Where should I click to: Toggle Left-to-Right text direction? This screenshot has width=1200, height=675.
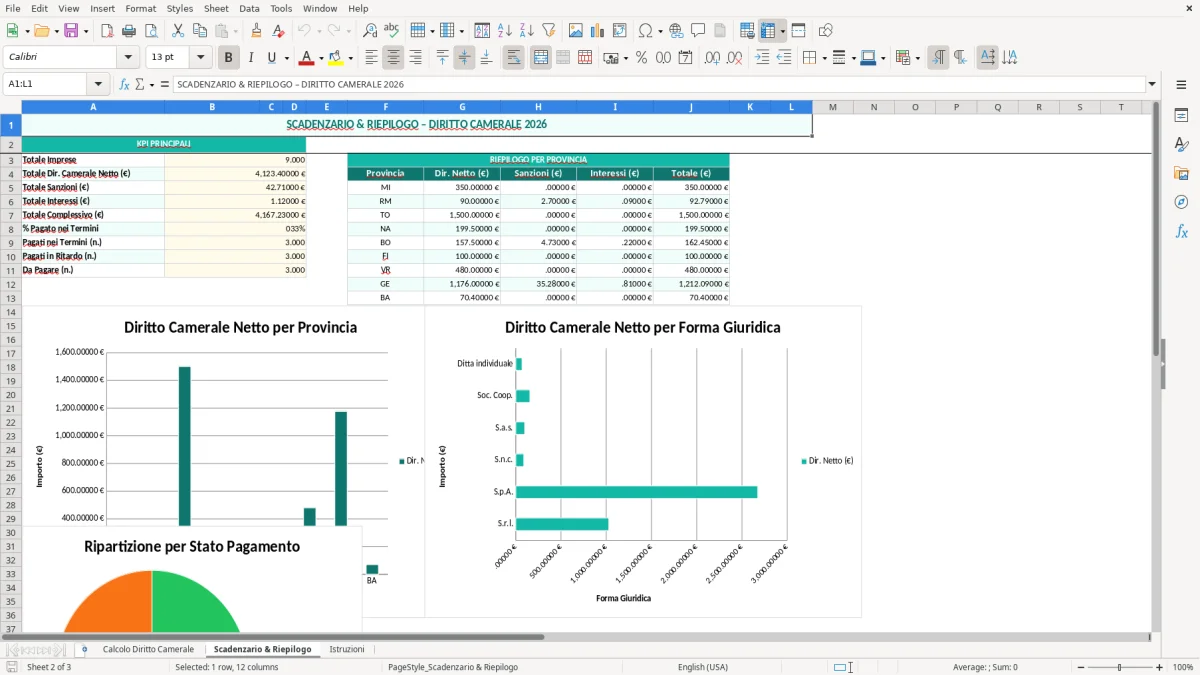938,58
